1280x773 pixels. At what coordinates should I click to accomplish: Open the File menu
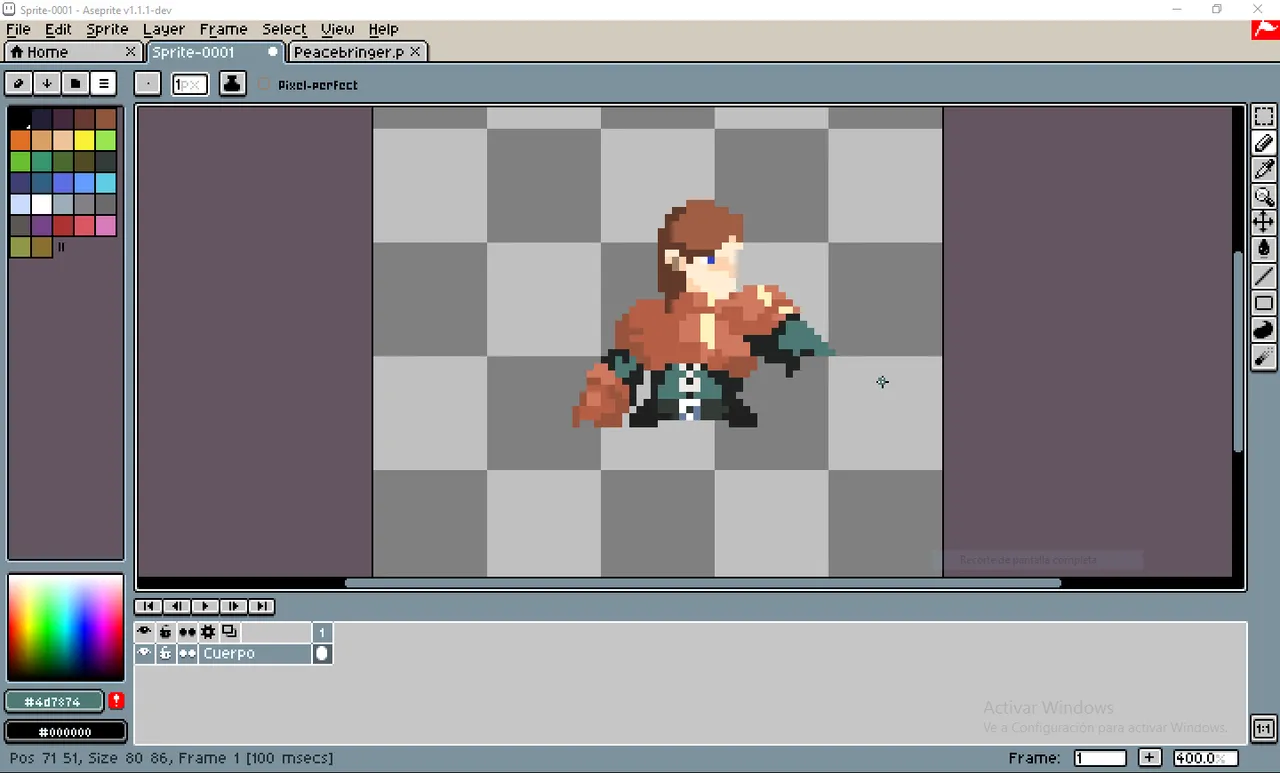click(18, 29)
